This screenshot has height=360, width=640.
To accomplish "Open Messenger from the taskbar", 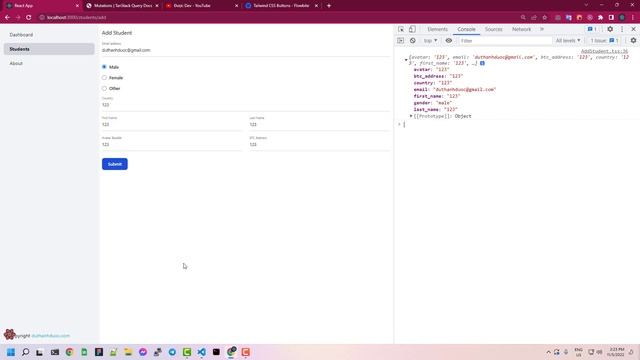I will (143, 352).
